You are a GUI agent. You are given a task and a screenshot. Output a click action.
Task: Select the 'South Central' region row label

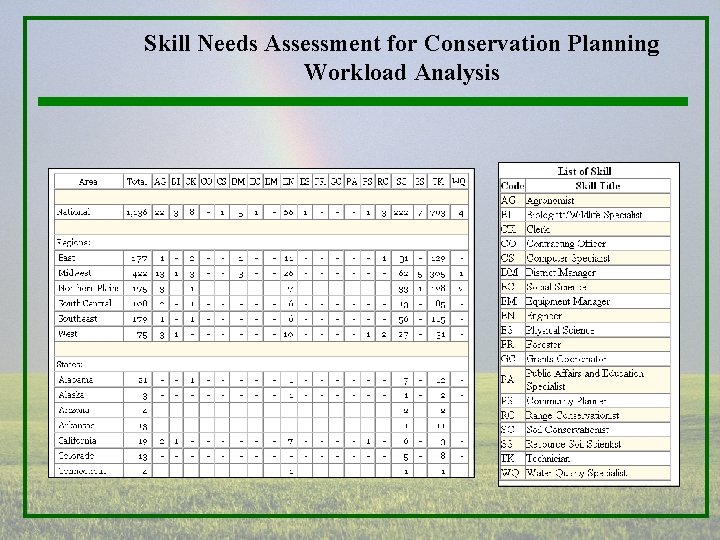85,304
